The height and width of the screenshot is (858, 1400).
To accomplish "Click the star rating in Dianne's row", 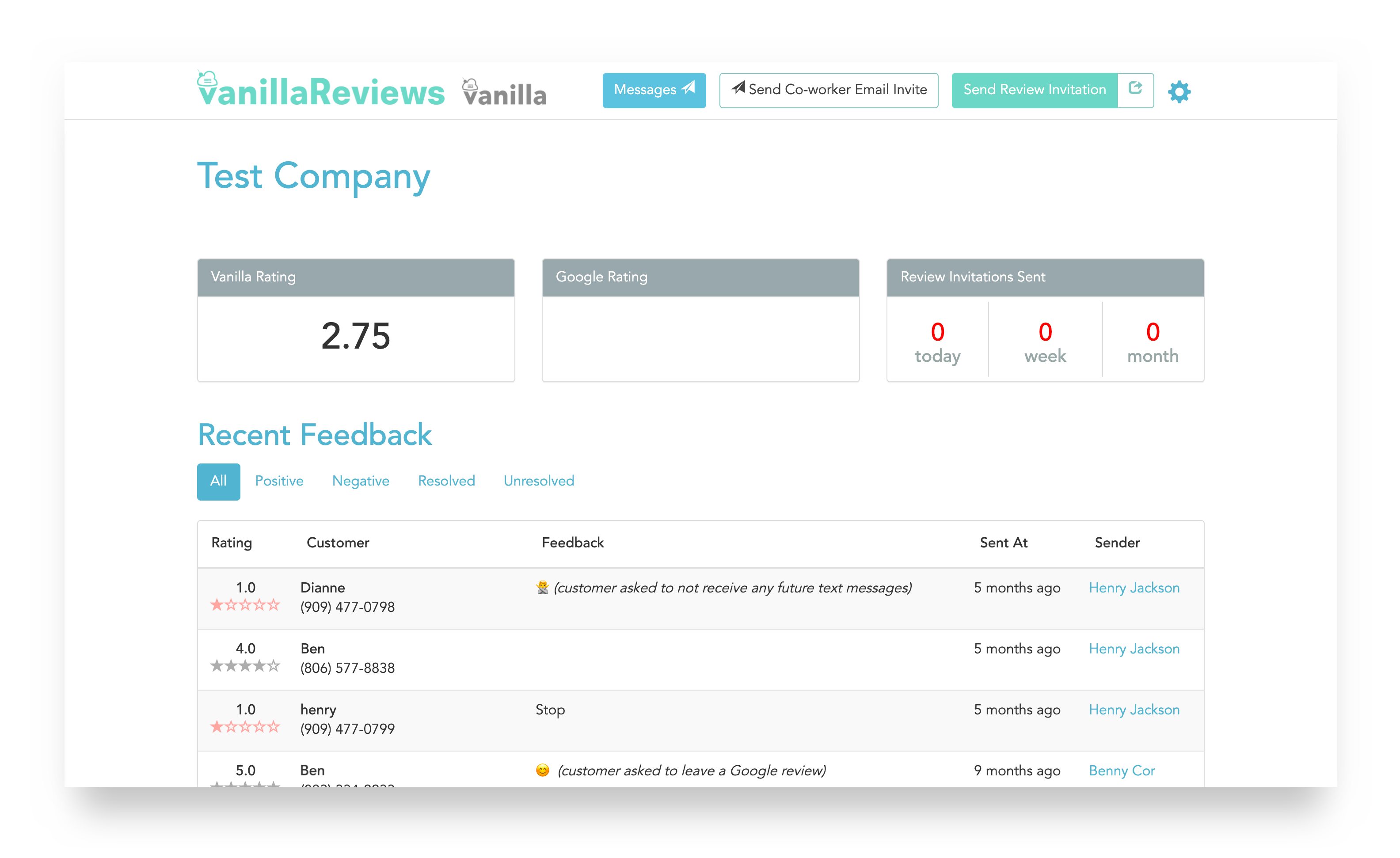I will (x=245, y=604).
